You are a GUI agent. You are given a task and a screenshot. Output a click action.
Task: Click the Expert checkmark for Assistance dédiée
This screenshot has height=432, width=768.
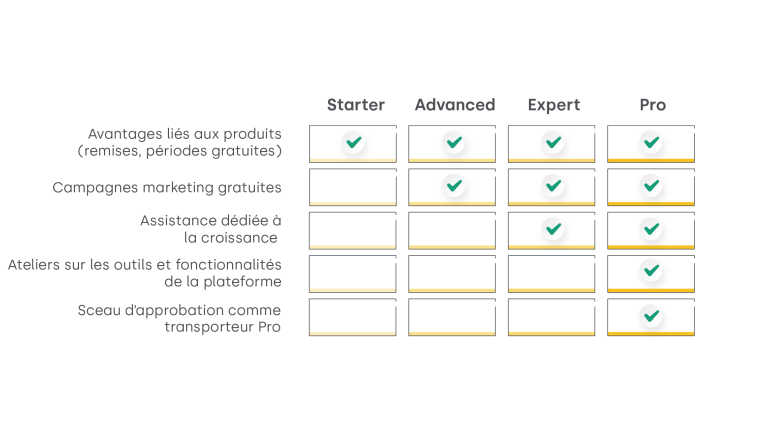pos(553,229)
